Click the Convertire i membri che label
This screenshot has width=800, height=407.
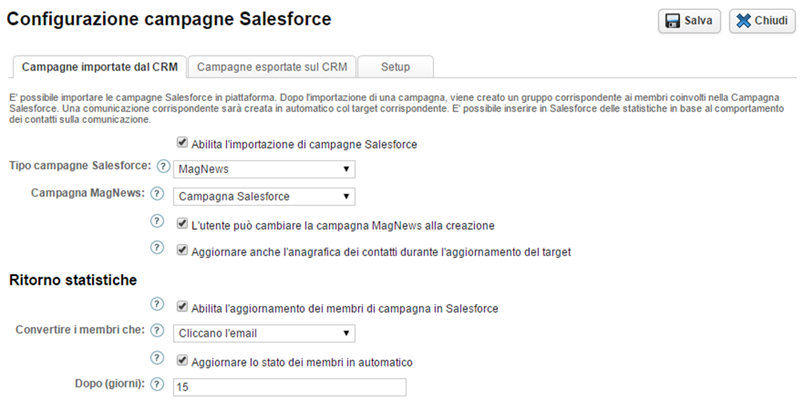[x=80, y=329]
